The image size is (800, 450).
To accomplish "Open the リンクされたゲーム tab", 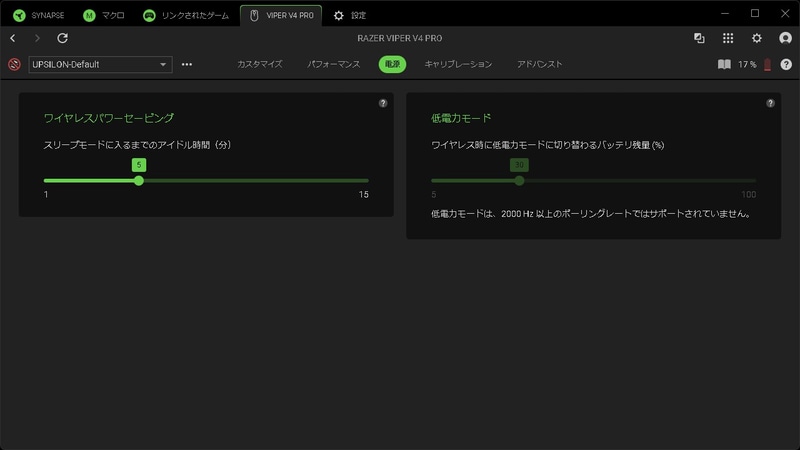I will (186, 15).
